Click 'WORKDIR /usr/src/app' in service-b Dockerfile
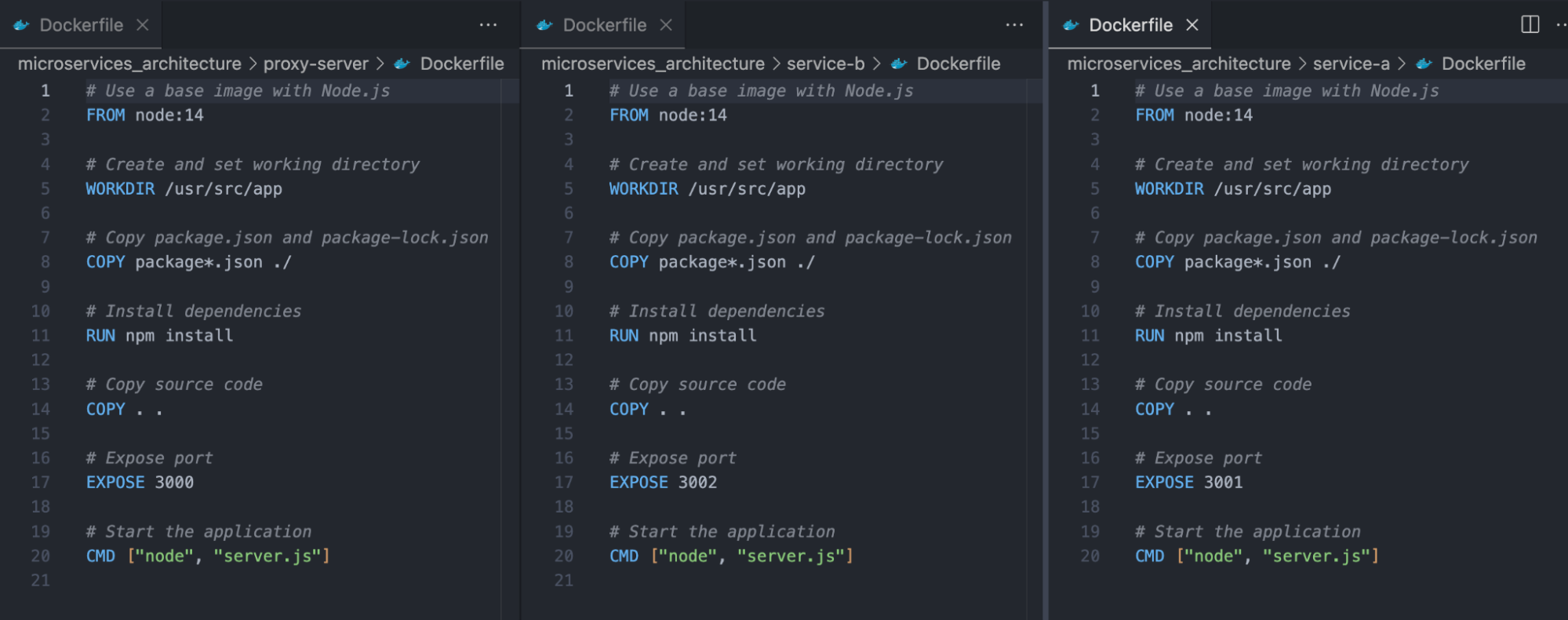The width and height of the screenshot is (1568, 620). click(707, 188)
